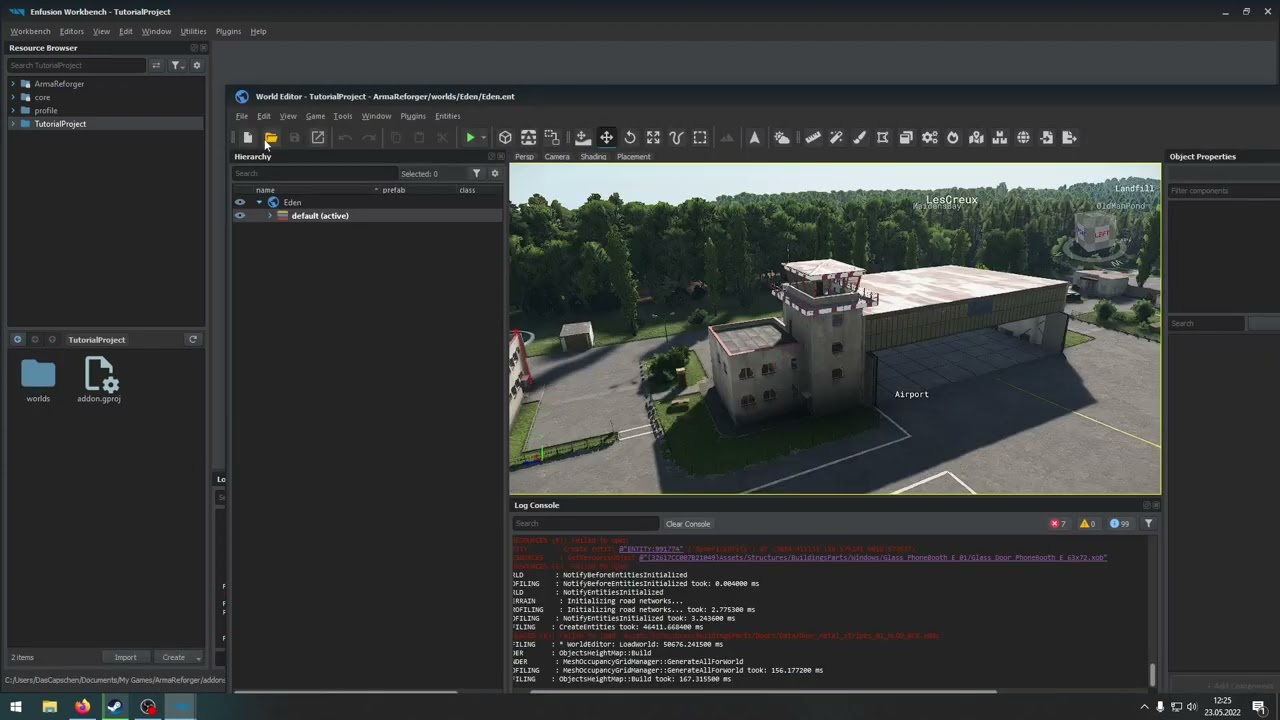1280x720 pixels.
Task: Open the map markers tool icon
Action: [976, 138]
